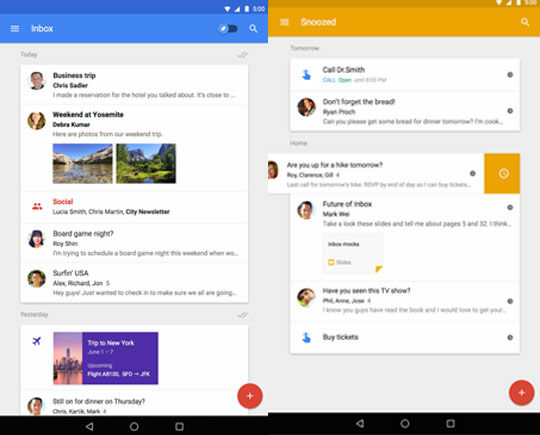Image resolution: width=540 pixels, height=435 pixels.
Task: Tap Android back button under Snoozed screen
Action: (360, 423)
